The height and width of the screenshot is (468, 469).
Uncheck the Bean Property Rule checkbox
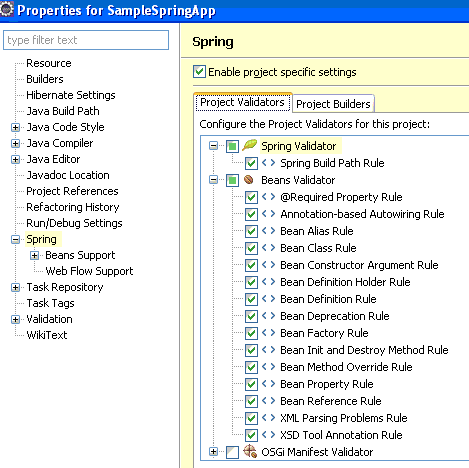[x=251, y=384]
